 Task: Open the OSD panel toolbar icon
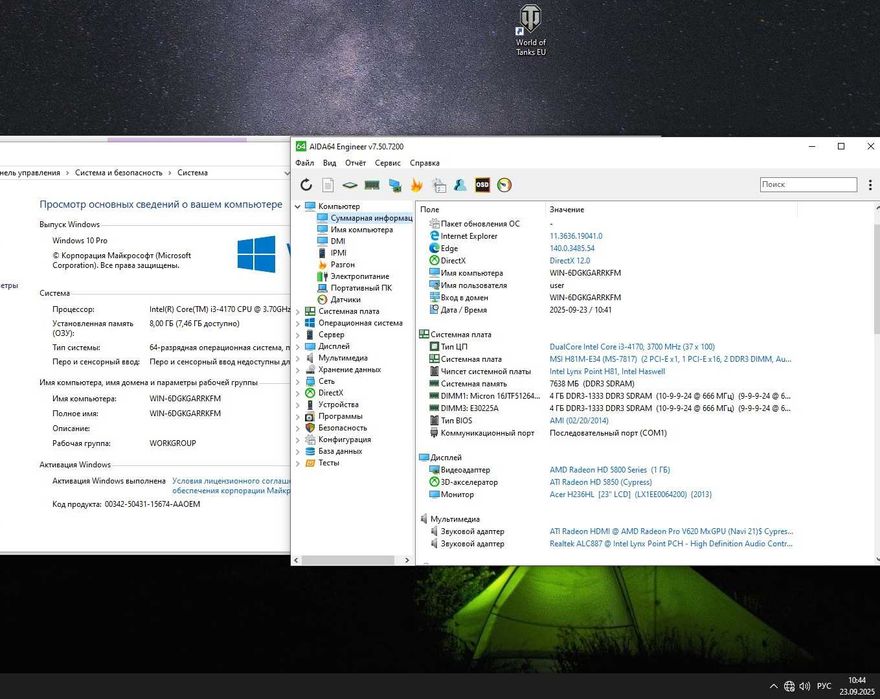pos(482,185)
